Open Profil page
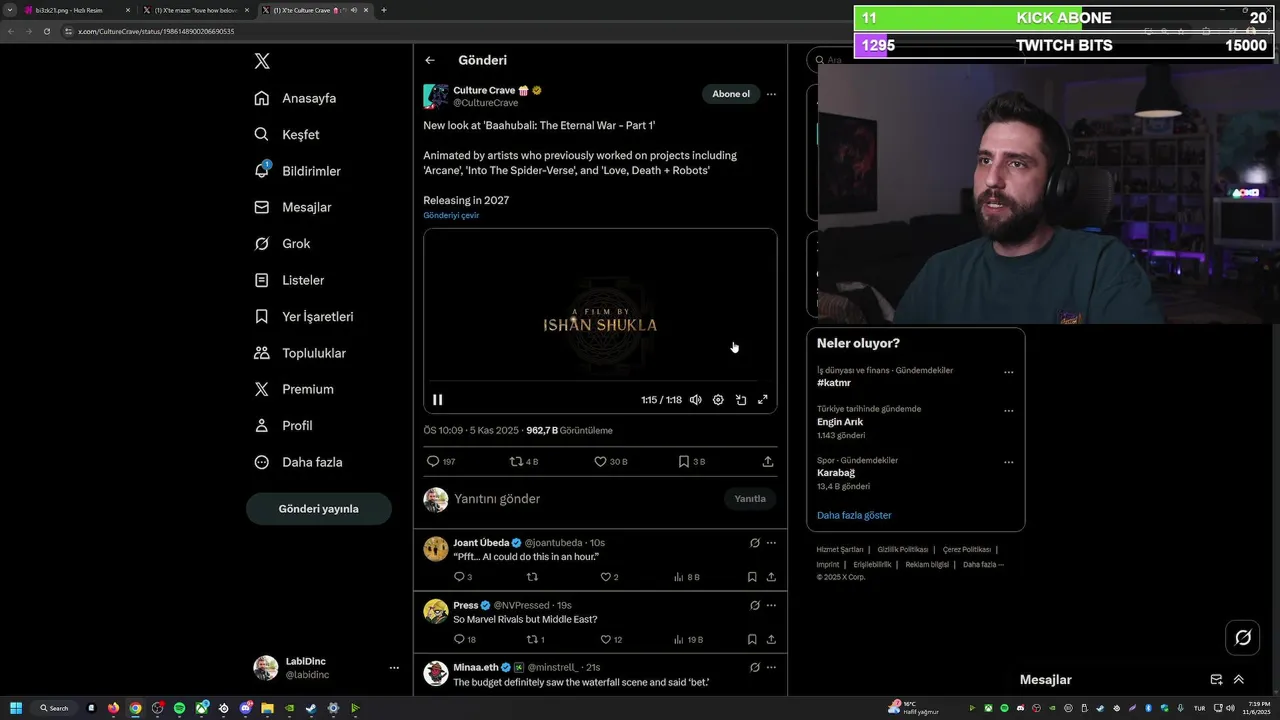Screen dimensions: 1280x720 (284, 425)
